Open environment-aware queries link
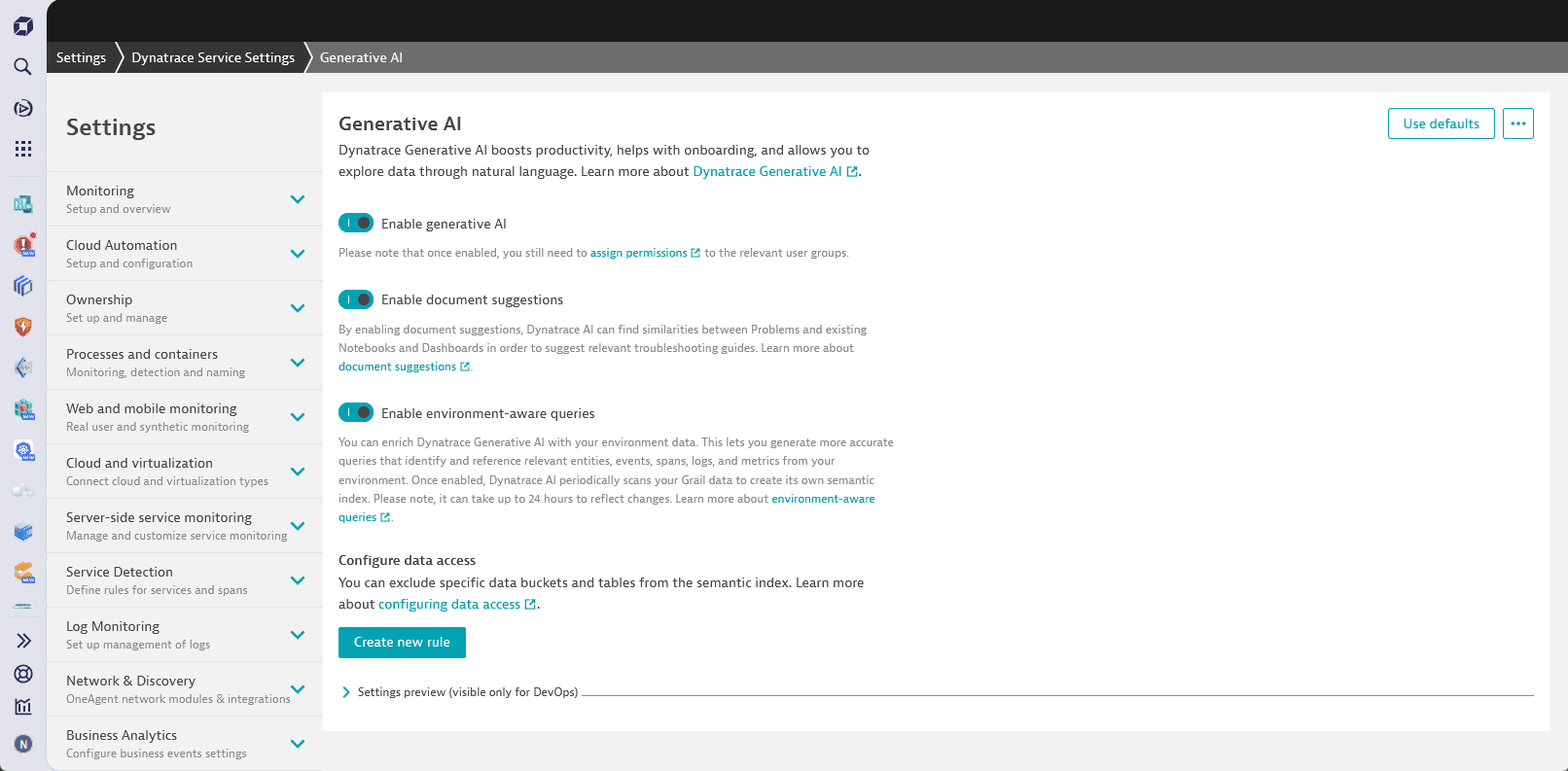Image resolution: width=1568 pixels, height=771 pixels. [x=823, y=499]
